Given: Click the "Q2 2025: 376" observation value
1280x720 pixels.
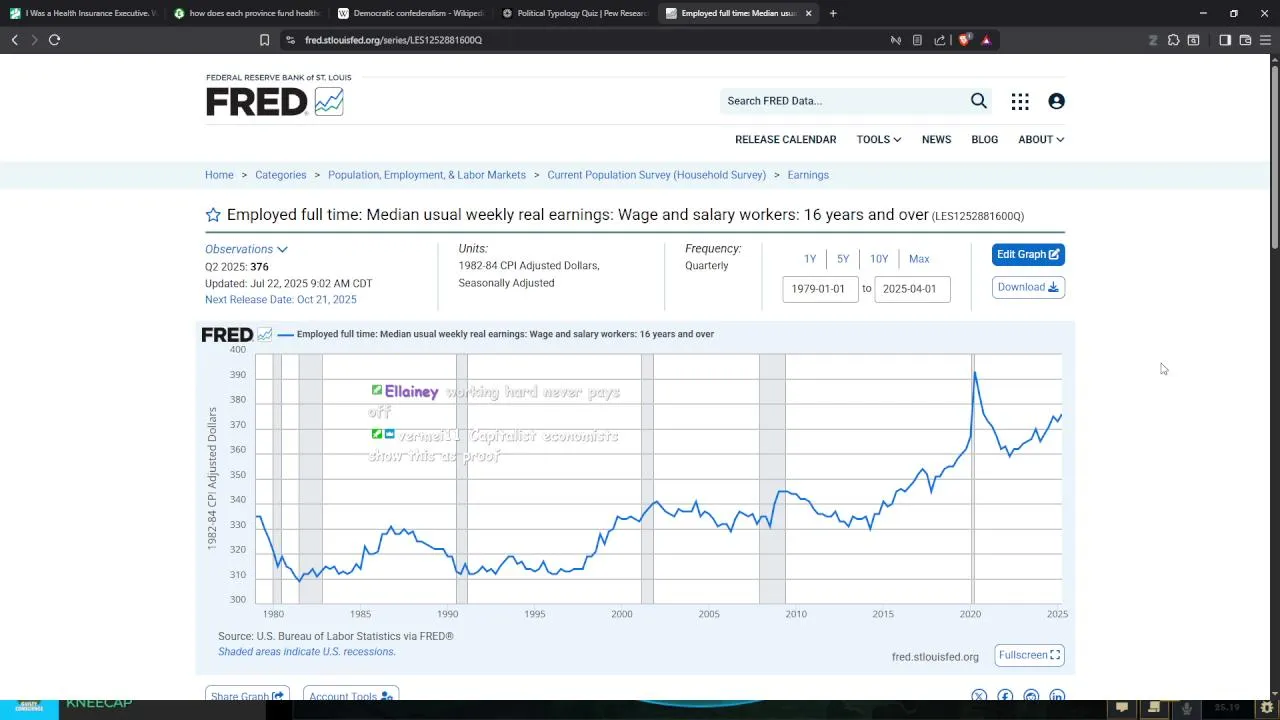Looking at the screenshot, I should tap(237, 267).
